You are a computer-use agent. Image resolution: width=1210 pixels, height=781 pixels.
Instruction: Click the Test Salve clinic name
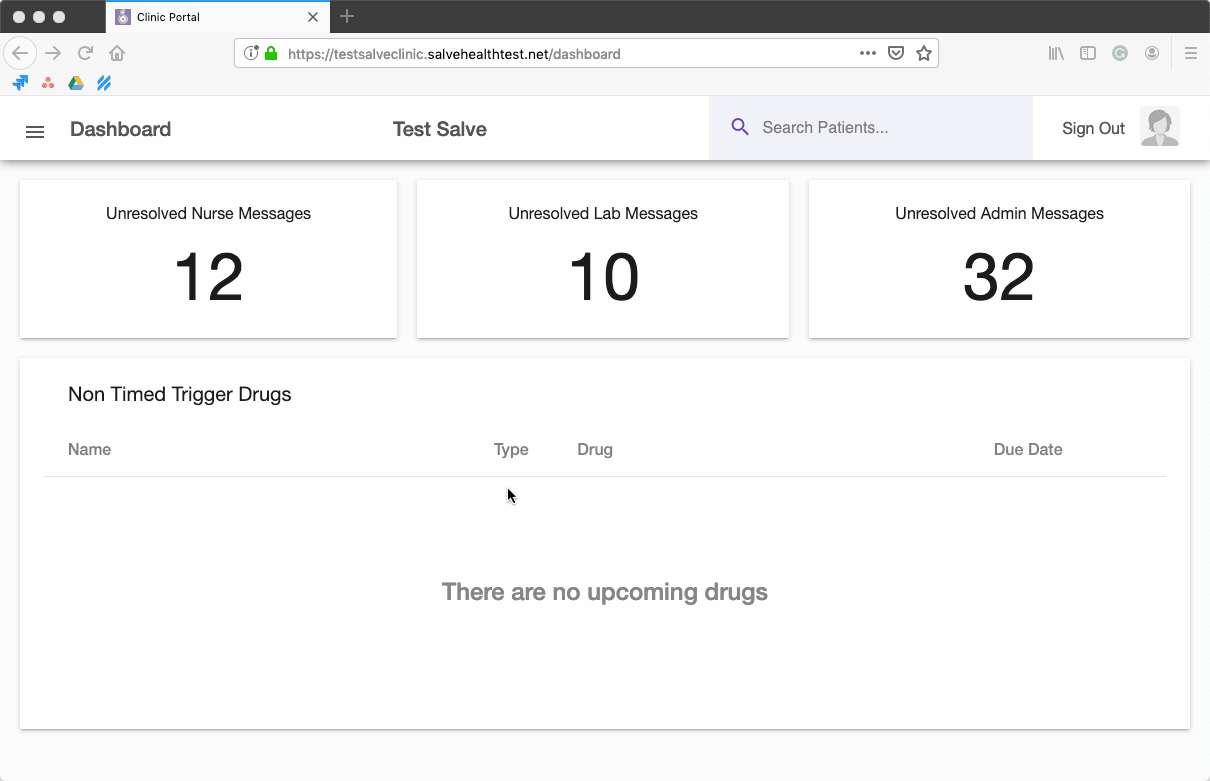(440, 129)
